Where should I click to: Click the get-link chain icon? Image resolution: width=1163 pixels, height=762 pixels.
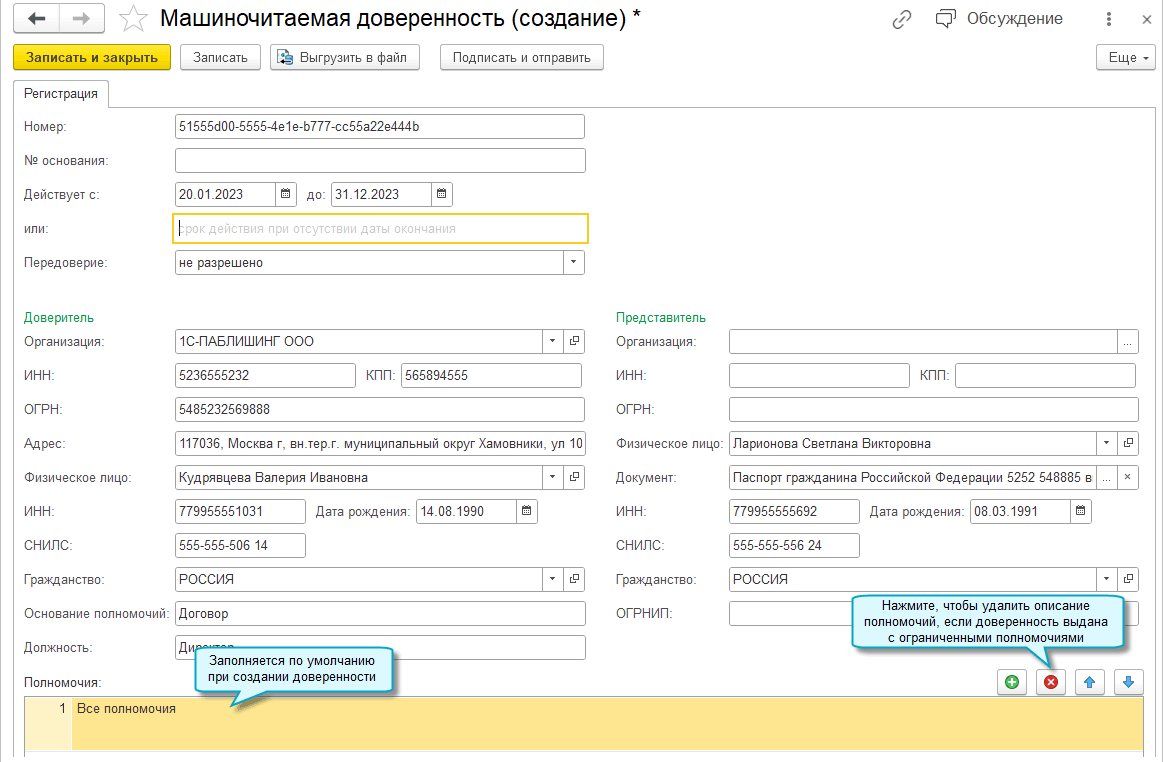pos(901,18)
